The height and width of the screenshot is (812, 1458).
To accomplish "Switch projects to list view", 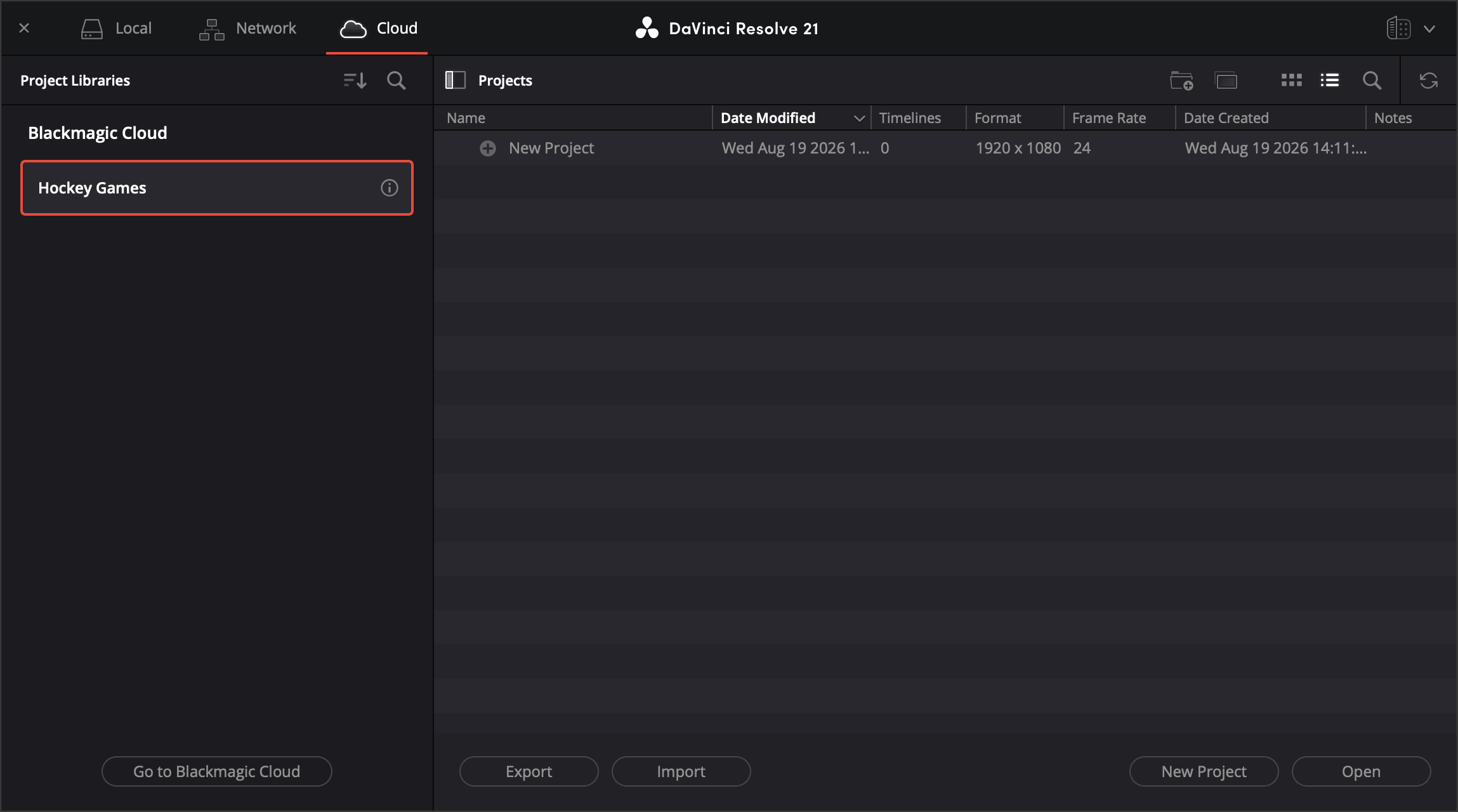I will (x=1330, y=80).
